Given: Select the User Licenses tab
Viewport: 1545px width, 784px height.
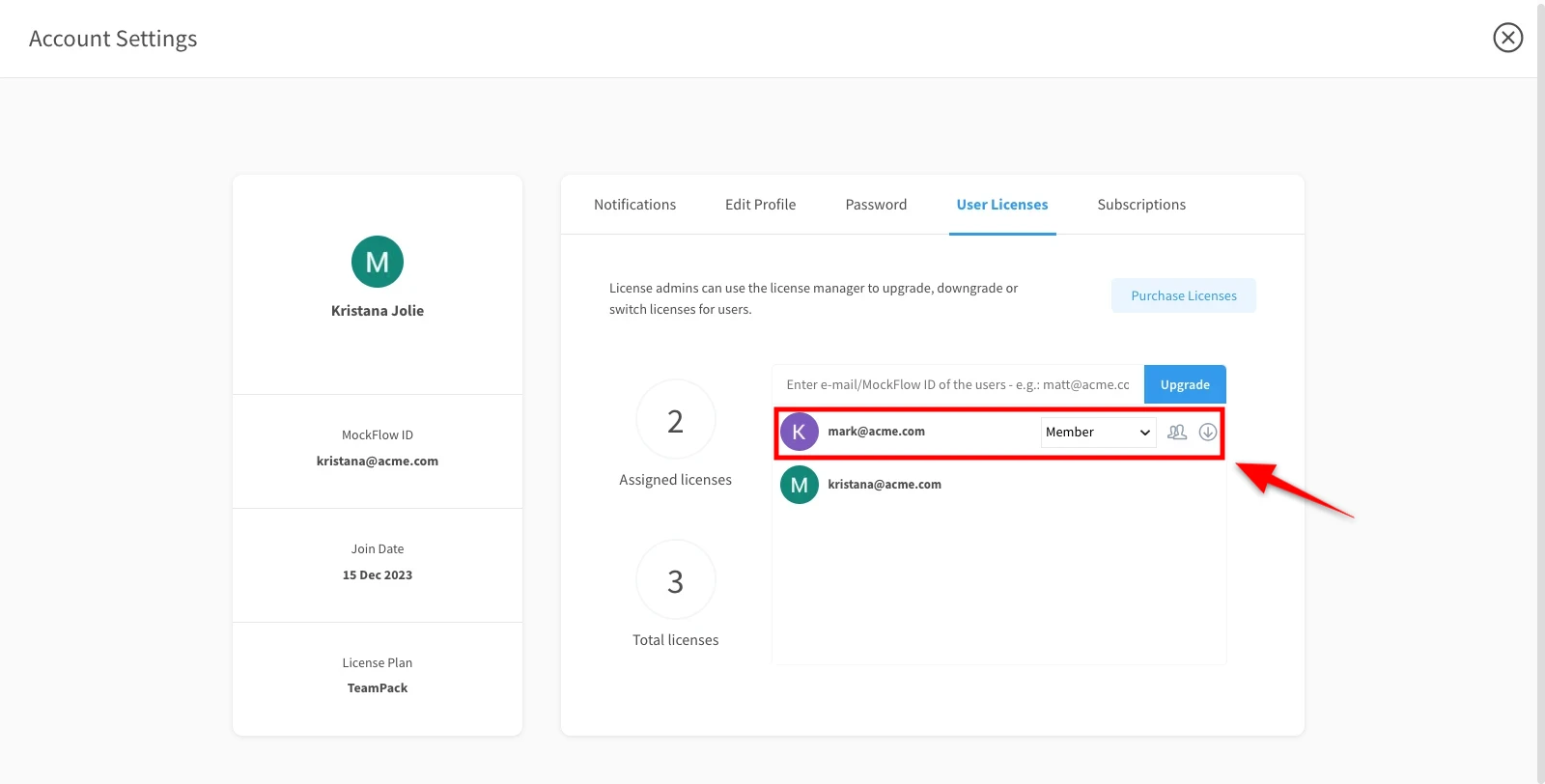Looking at the screenshot, I should pos(1002,205).
